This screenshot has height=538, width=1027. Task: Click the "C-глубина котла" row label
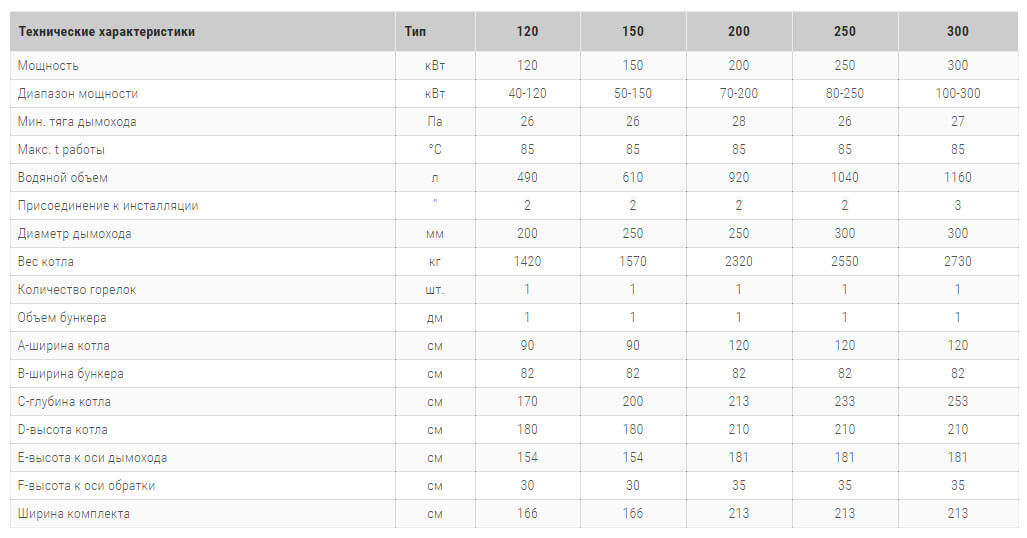[64, 401]
